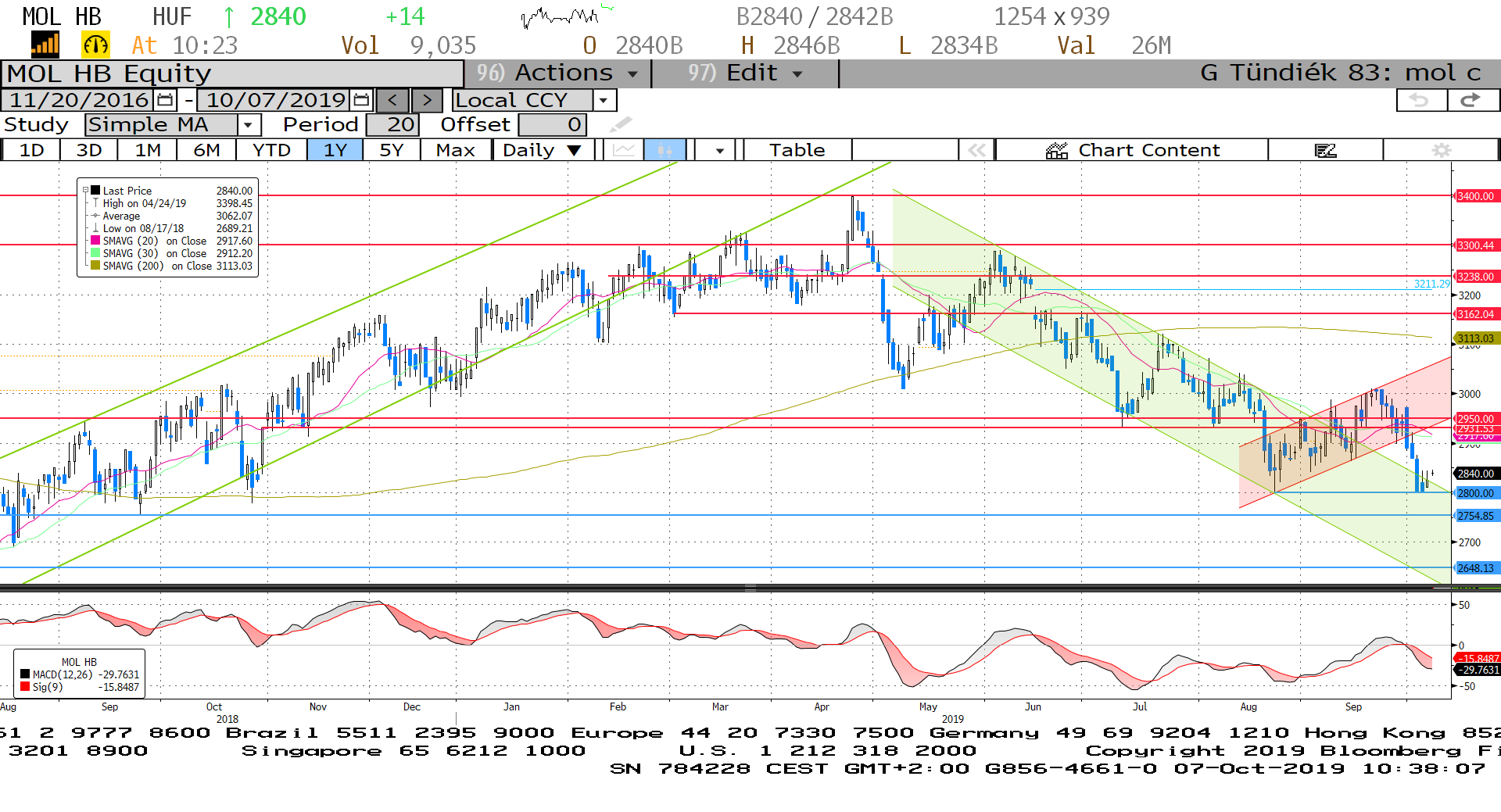Click the 2800.00 blue price label

[x=1475, y=493]
